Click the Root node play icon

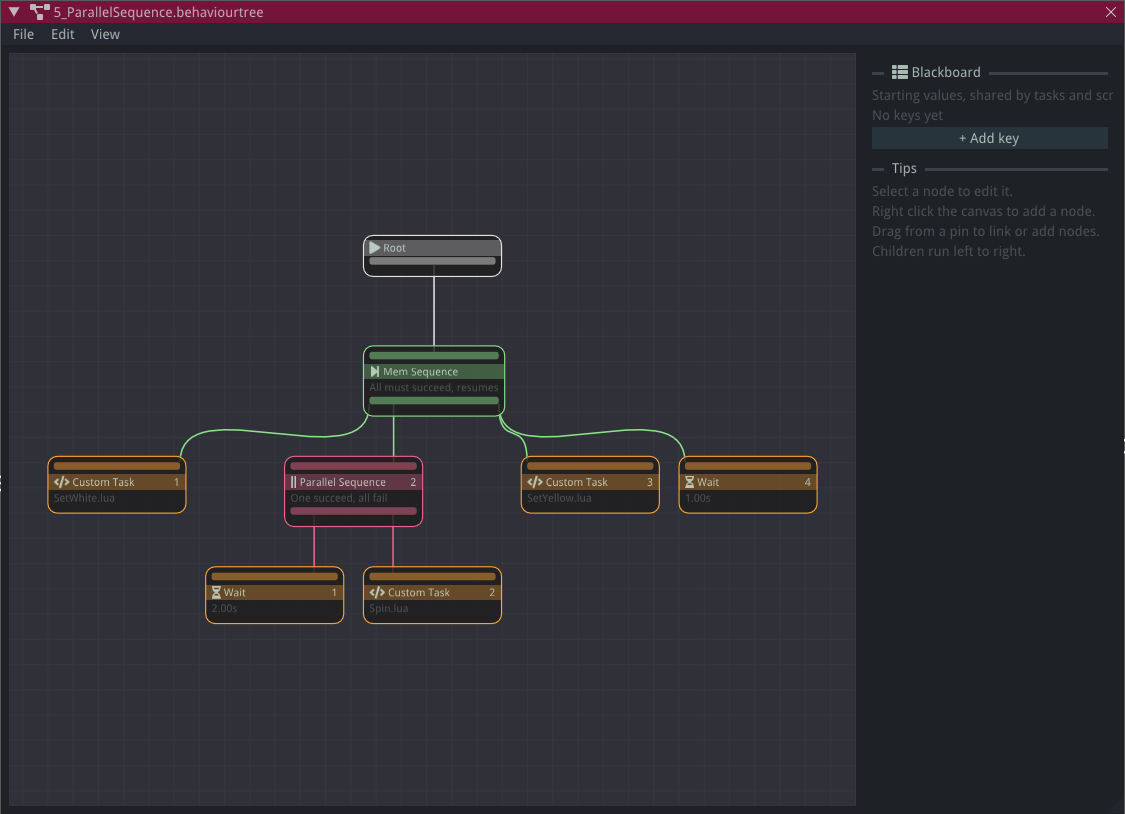coord(375,247)
